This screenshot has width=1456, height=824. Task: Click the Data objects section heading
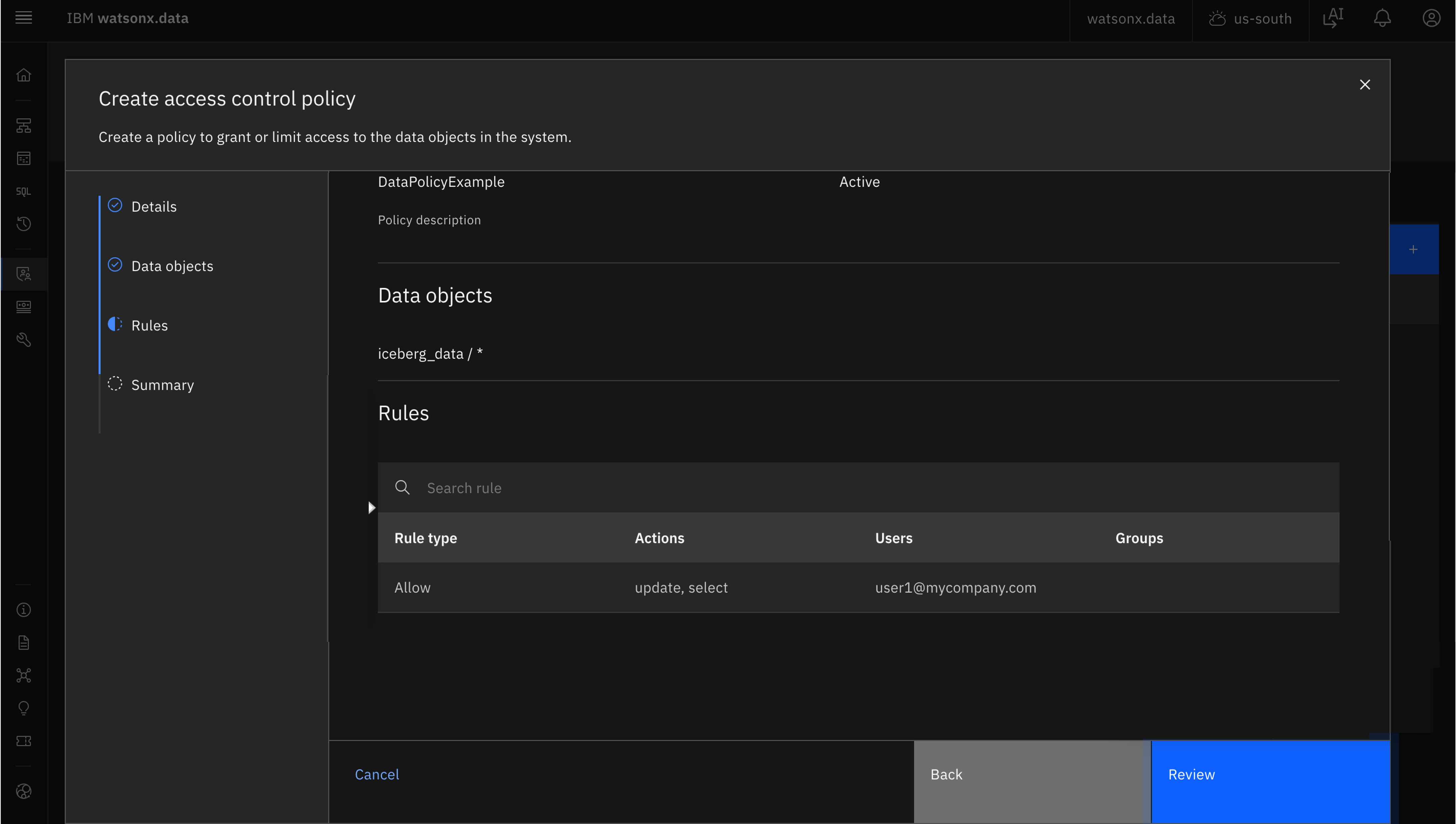tap(435, 295)
